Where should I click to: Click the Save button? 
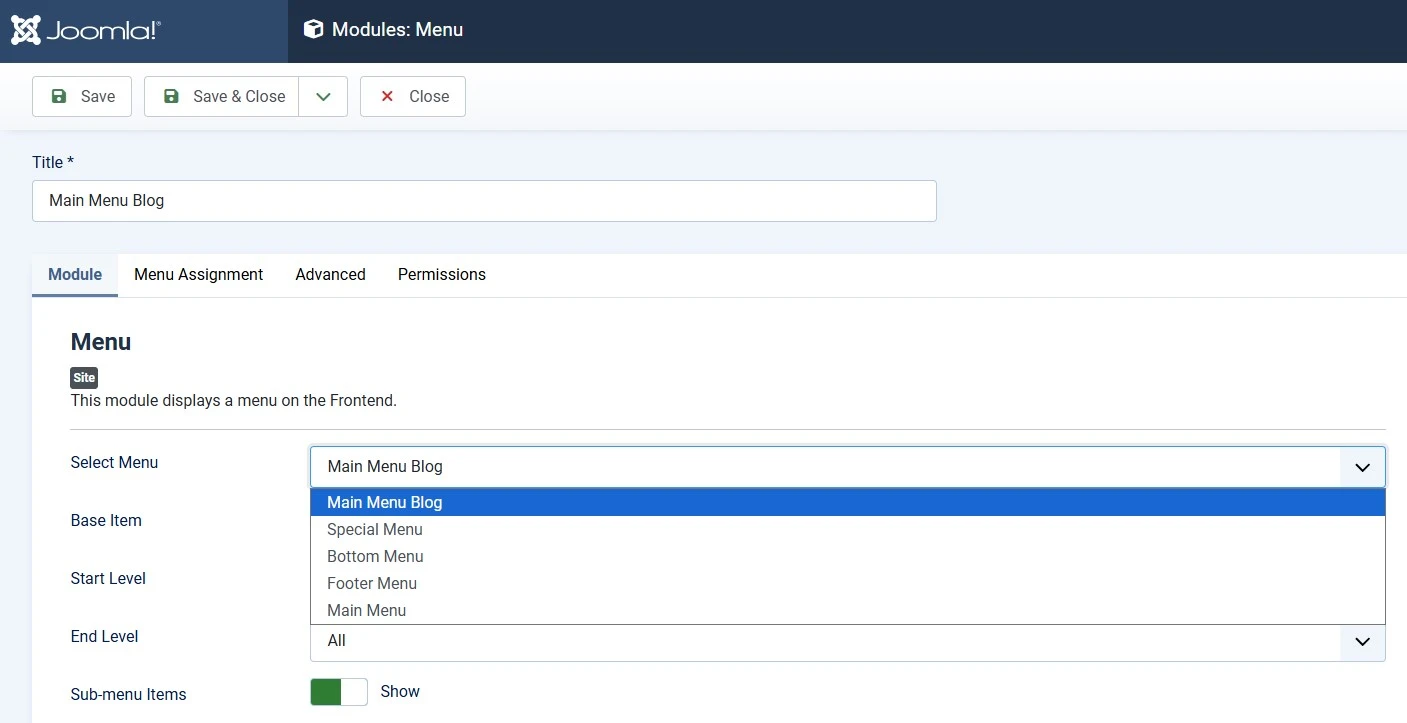82,97
